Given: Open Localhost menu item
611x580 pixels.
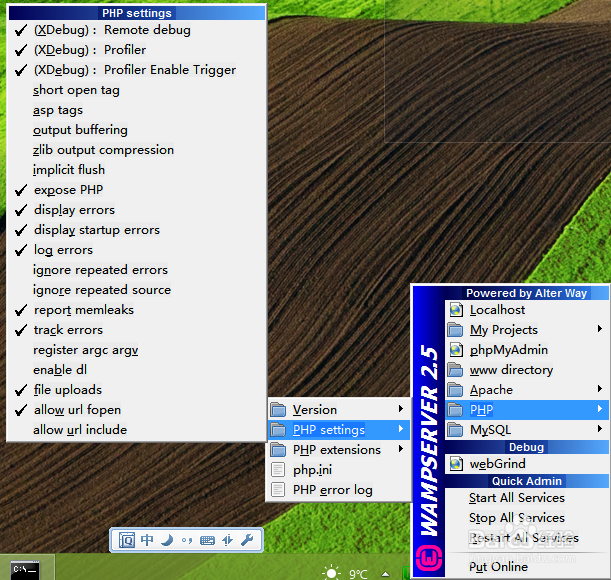Looking at the screenshot, I should tap(527, 310).
